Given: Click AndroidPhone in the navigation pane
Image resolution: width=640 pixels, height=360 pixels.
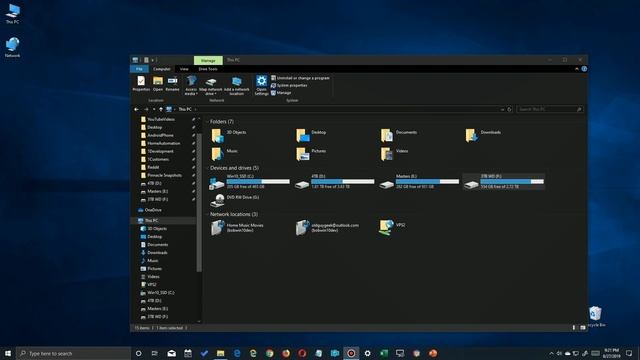Looking at the screenshot, I should point(160,135).
